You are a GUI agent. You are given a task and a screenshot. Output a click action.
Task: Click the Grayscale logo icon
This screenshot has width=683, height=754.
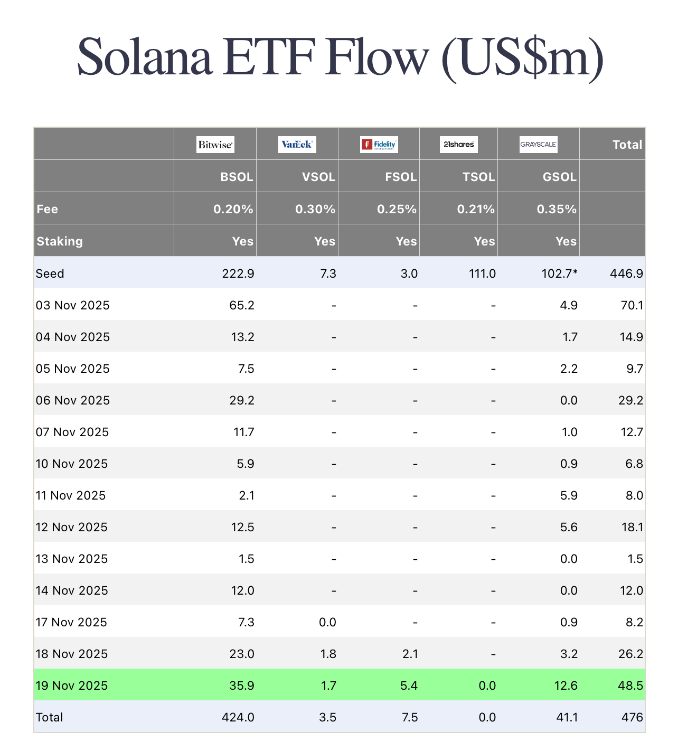click(538, 145)
